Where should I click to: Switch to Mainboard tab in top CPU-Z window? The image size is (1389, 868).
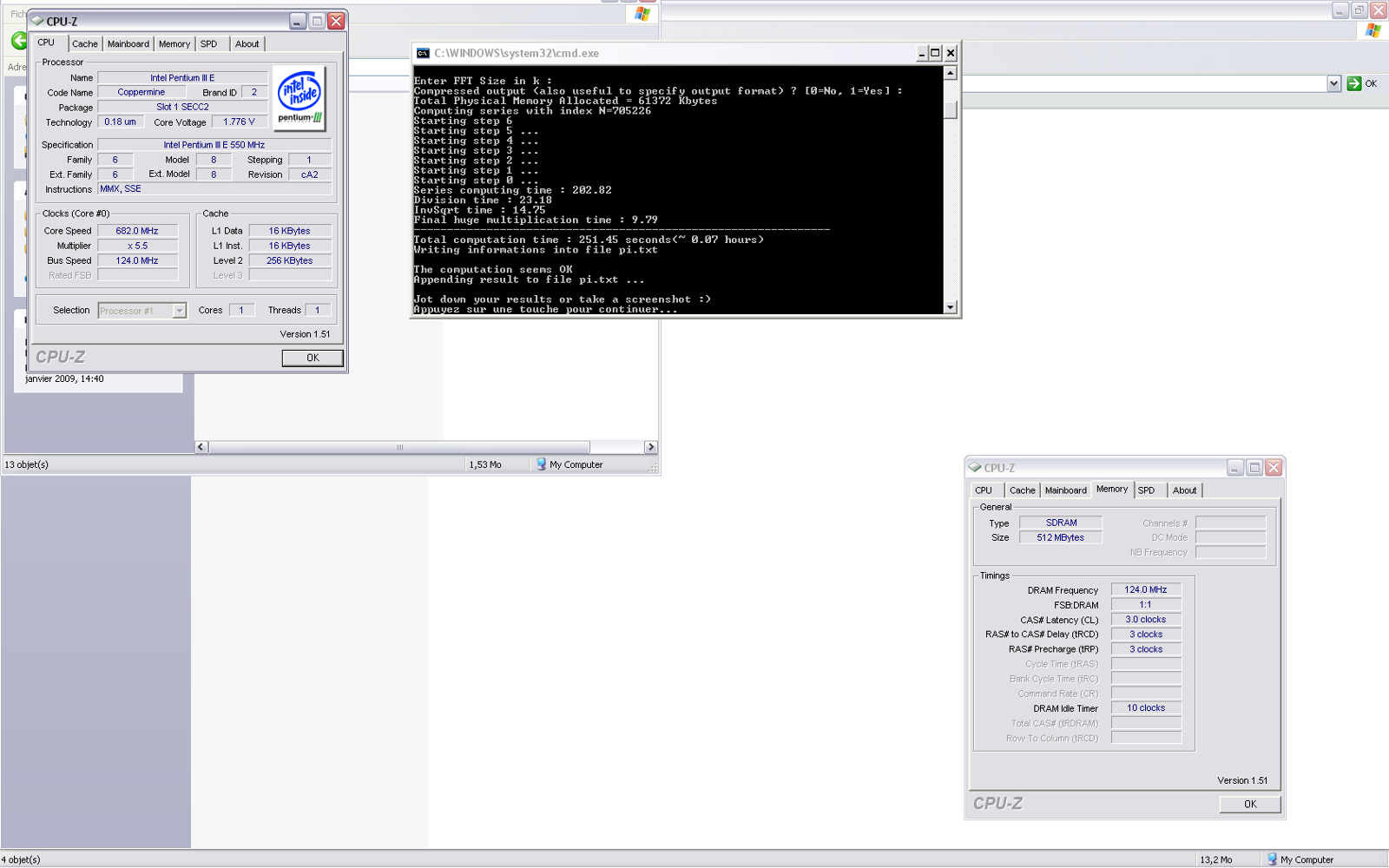pyautogui.click(x=128, y=44)
